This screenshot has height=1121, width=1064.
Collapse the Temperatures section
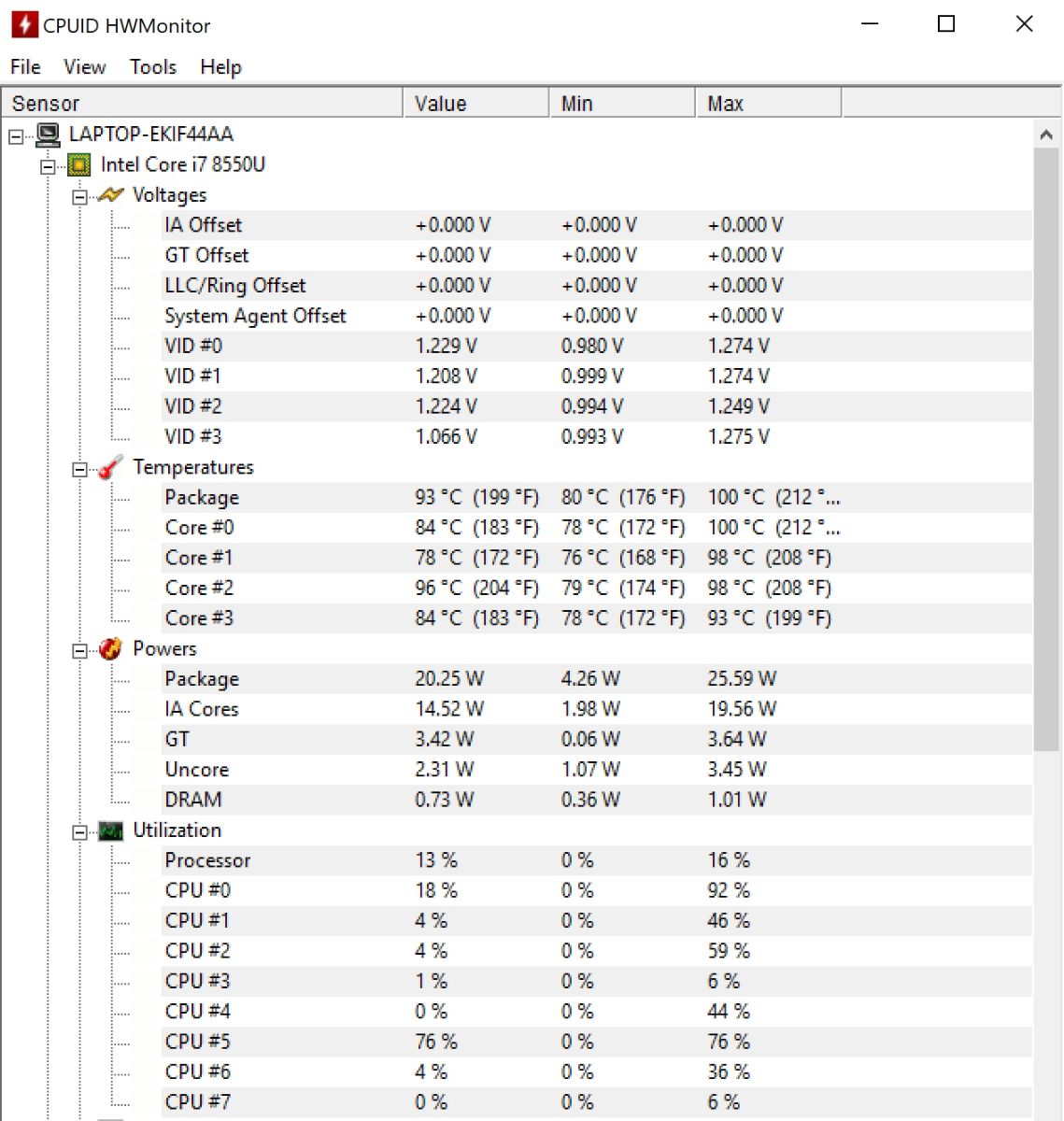pyautogui.click(x=79, y=469)
